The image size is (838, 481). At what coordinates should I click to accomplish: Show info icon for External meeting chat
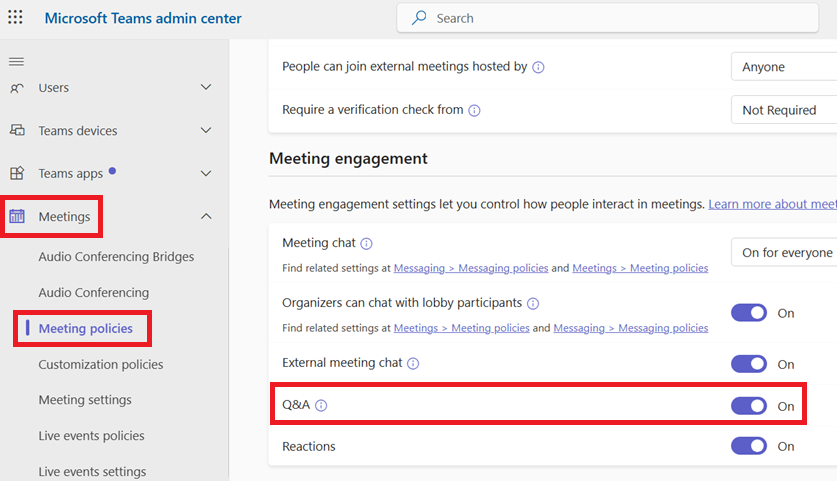(x=413, y=363)
